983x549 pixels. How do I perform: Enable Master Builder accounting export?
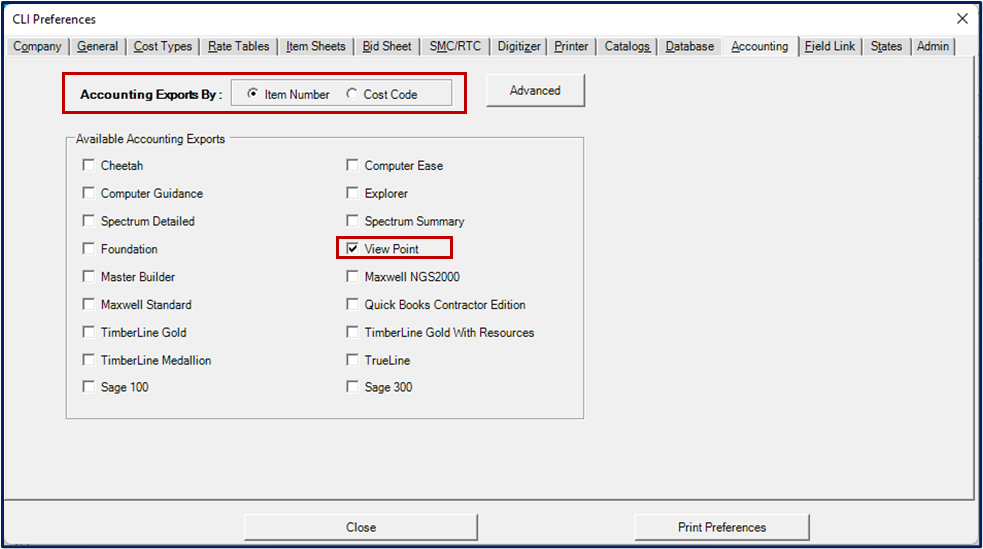(x=88, y=276)
